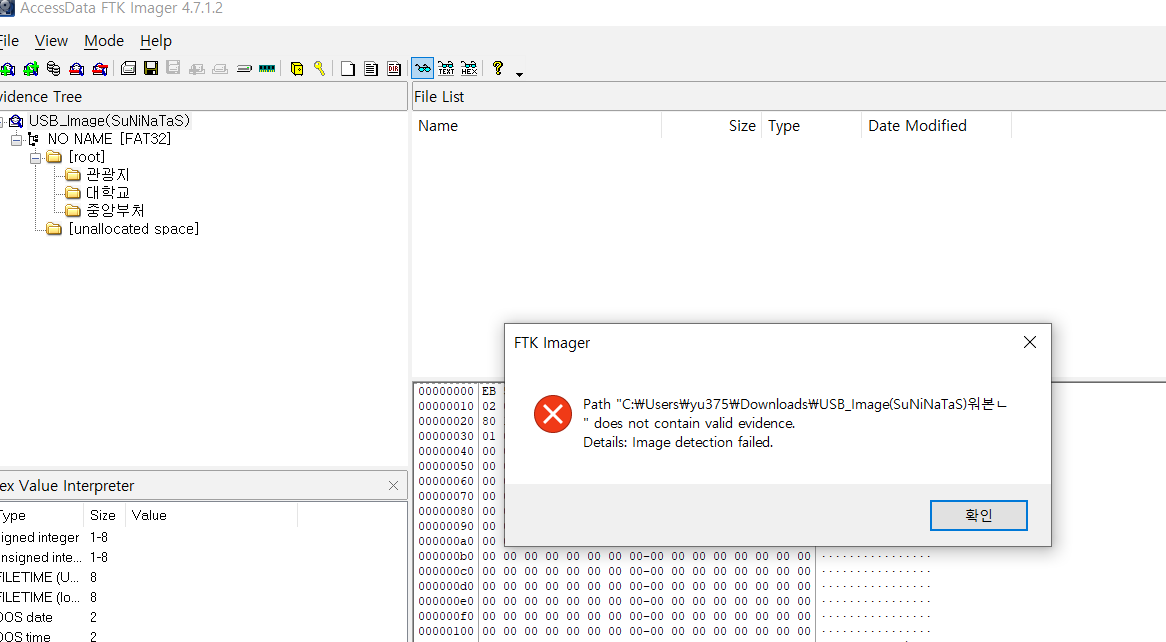1166x642 pixels.
Task: Click Remove All Evidence Items icon
Action: tap(100, 68)
